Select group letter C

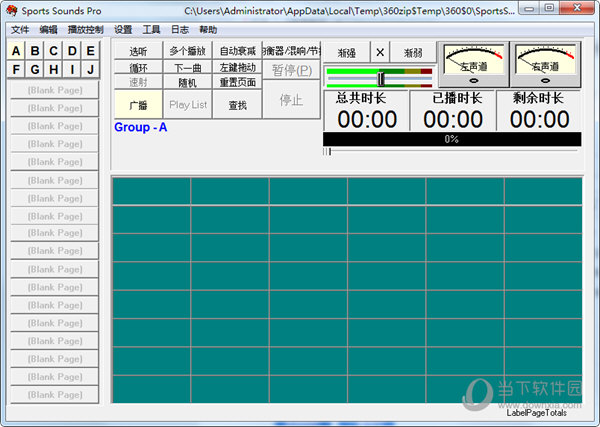[x=53, y=51]
